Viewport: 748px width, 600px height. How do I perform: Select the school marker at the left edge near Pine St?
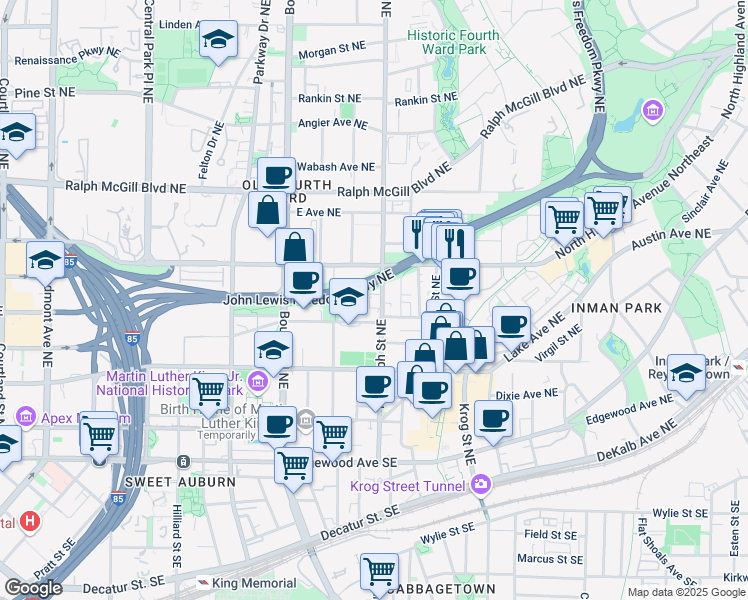(x=17, y=133)
